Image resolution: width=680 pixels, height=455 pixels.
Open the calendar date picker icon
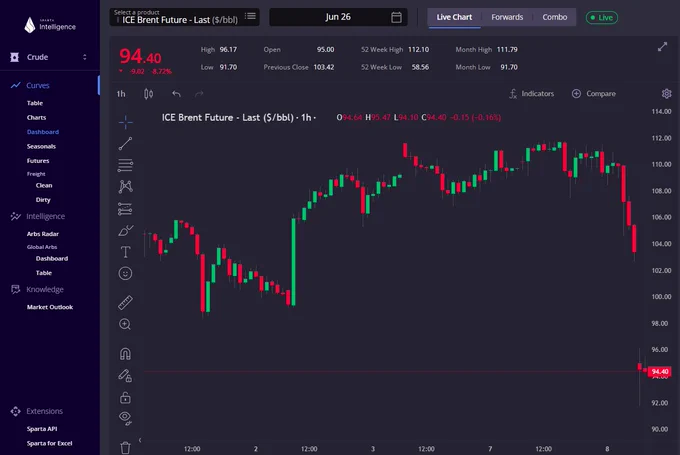tap(396, 17)
